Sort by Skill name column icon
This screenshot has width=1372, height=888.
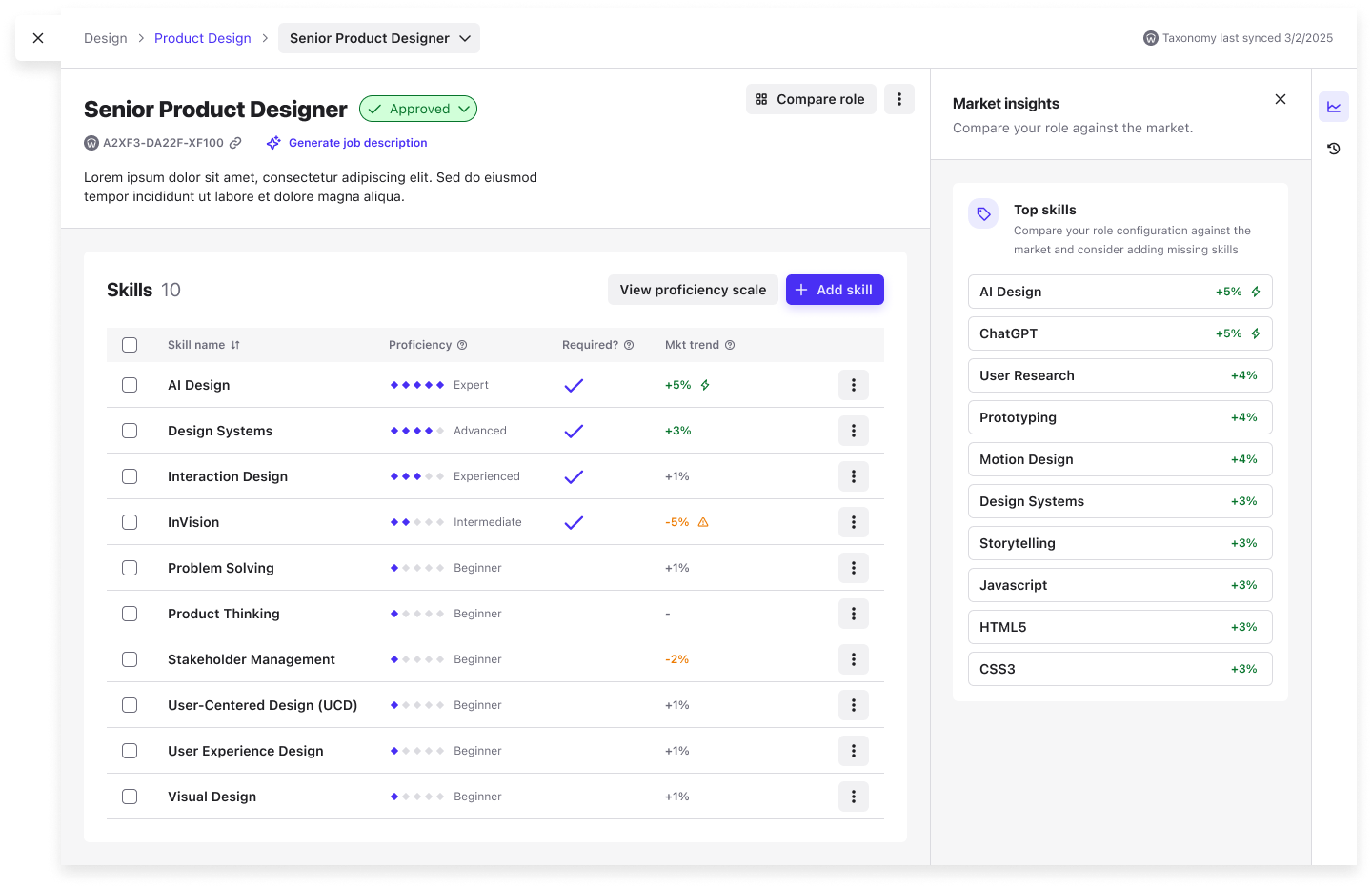pyautogui.click(x=235, y=345)
